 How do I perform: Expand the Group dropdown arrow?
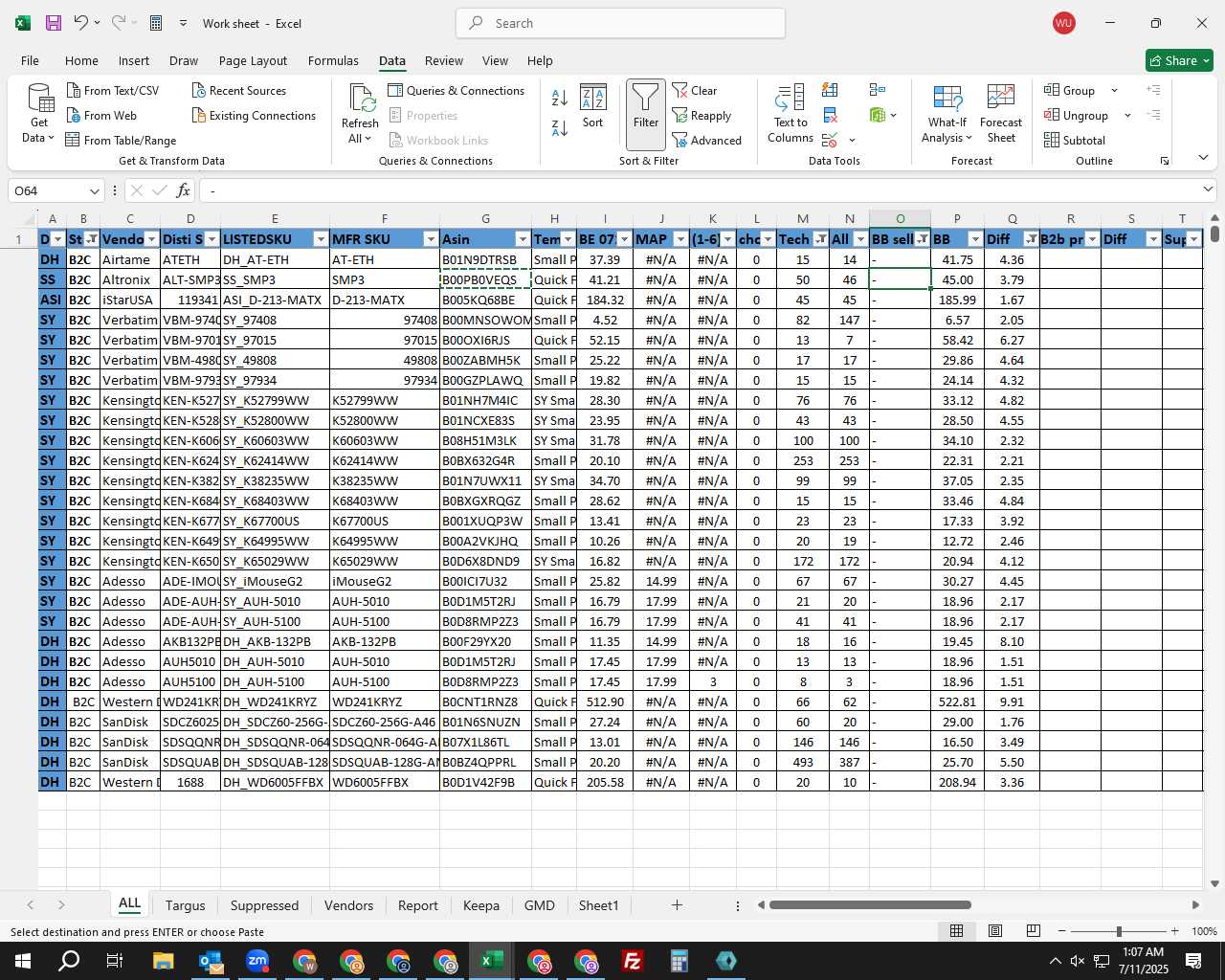[1114, 90]
